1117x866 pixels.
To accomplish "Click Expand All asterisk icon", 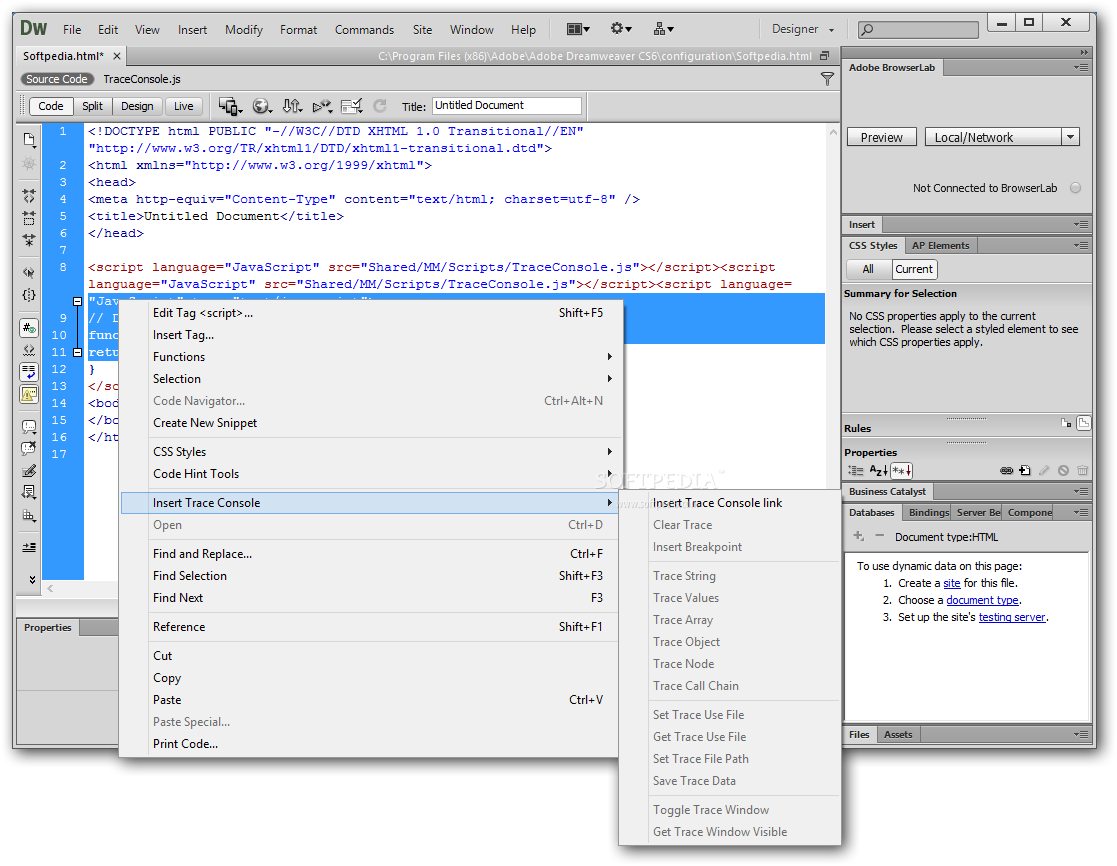I will click(x=28, y=240).
